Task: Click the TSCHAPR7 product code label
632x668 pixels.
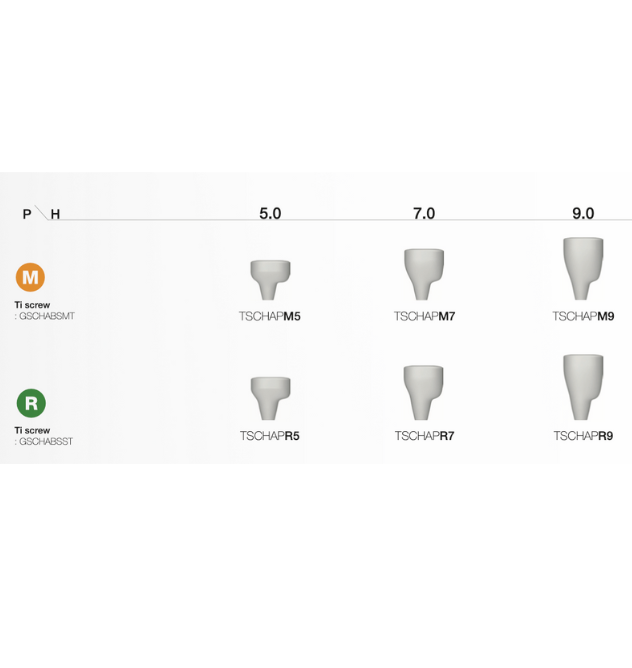Action: coord(424,436)
